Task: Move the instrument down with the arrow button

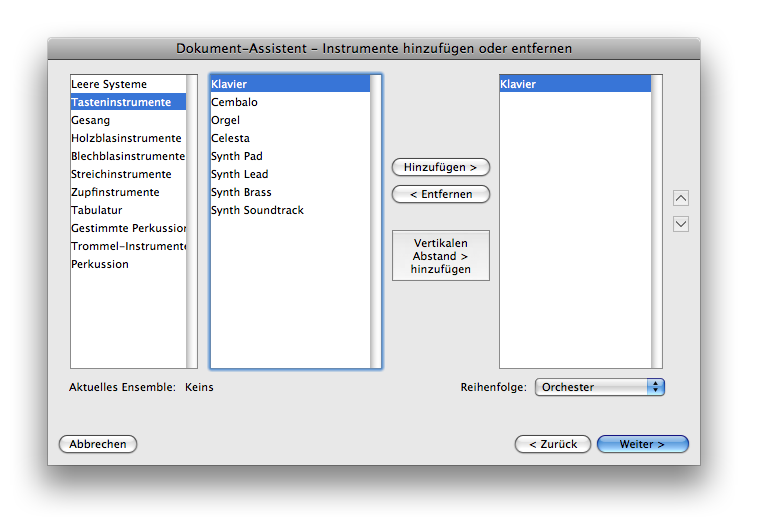Action: 680,224
